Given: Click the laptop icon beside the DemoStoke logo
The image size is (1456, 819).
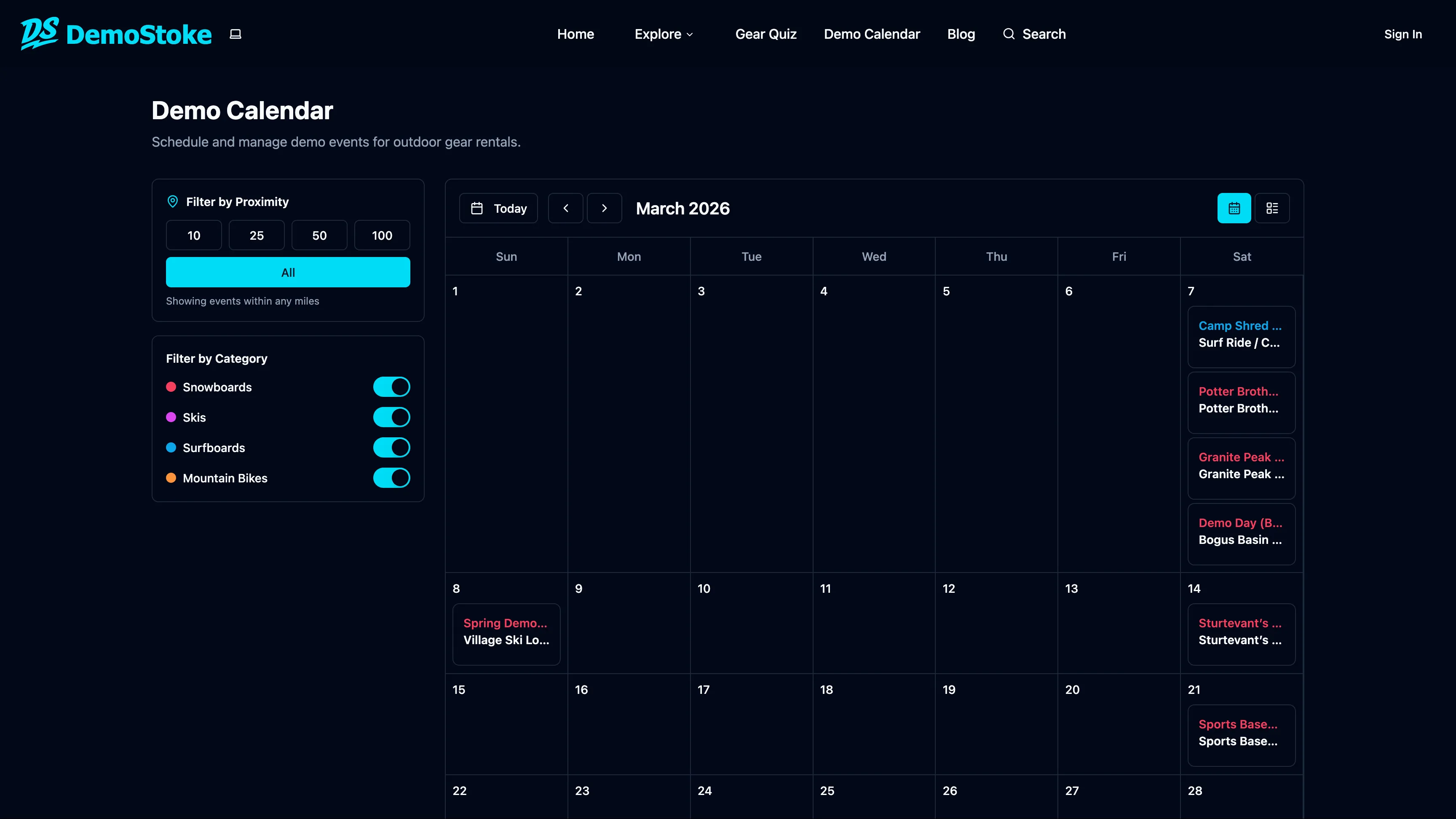Looking at the screenshot, I should [235, 34].
